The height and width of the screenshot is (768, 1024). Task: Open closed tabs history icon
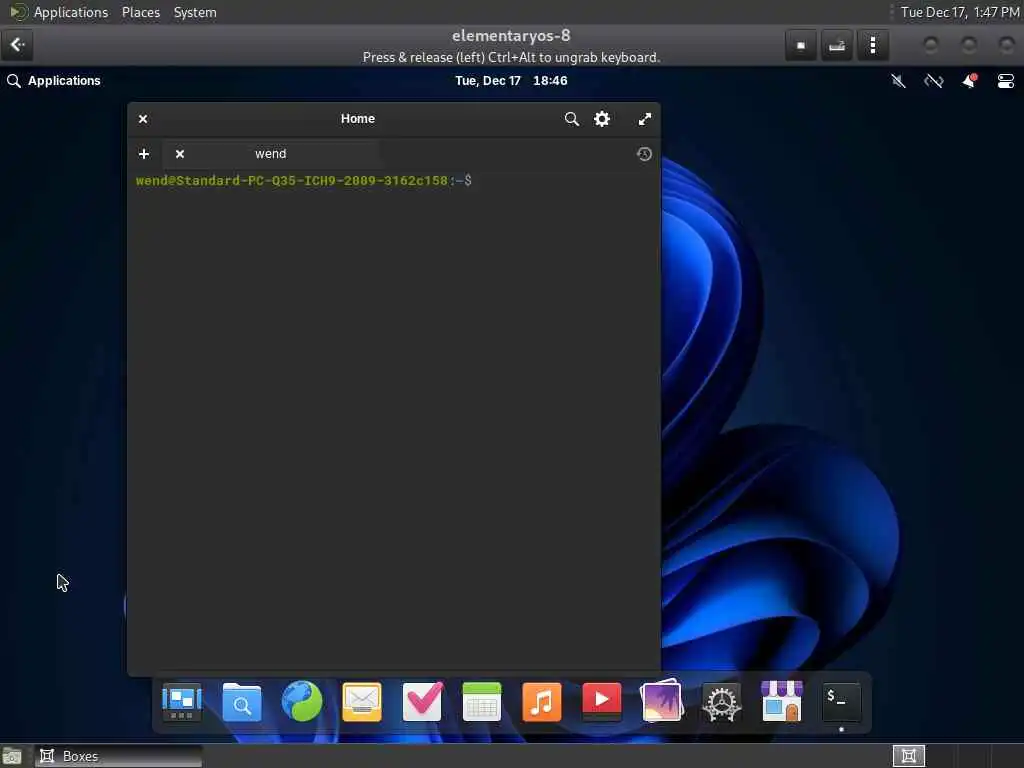[644, 154]
